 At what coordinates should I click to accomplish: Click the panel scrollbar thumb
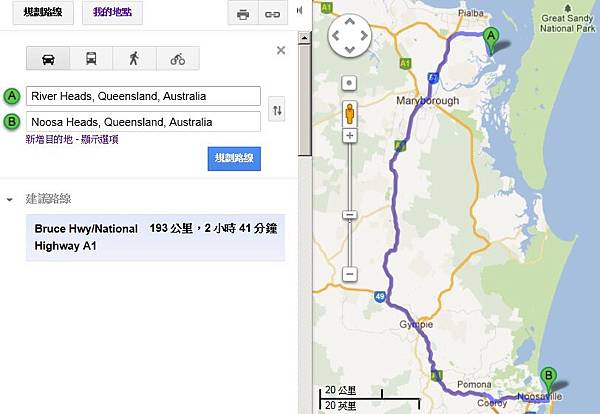(305, 100)
